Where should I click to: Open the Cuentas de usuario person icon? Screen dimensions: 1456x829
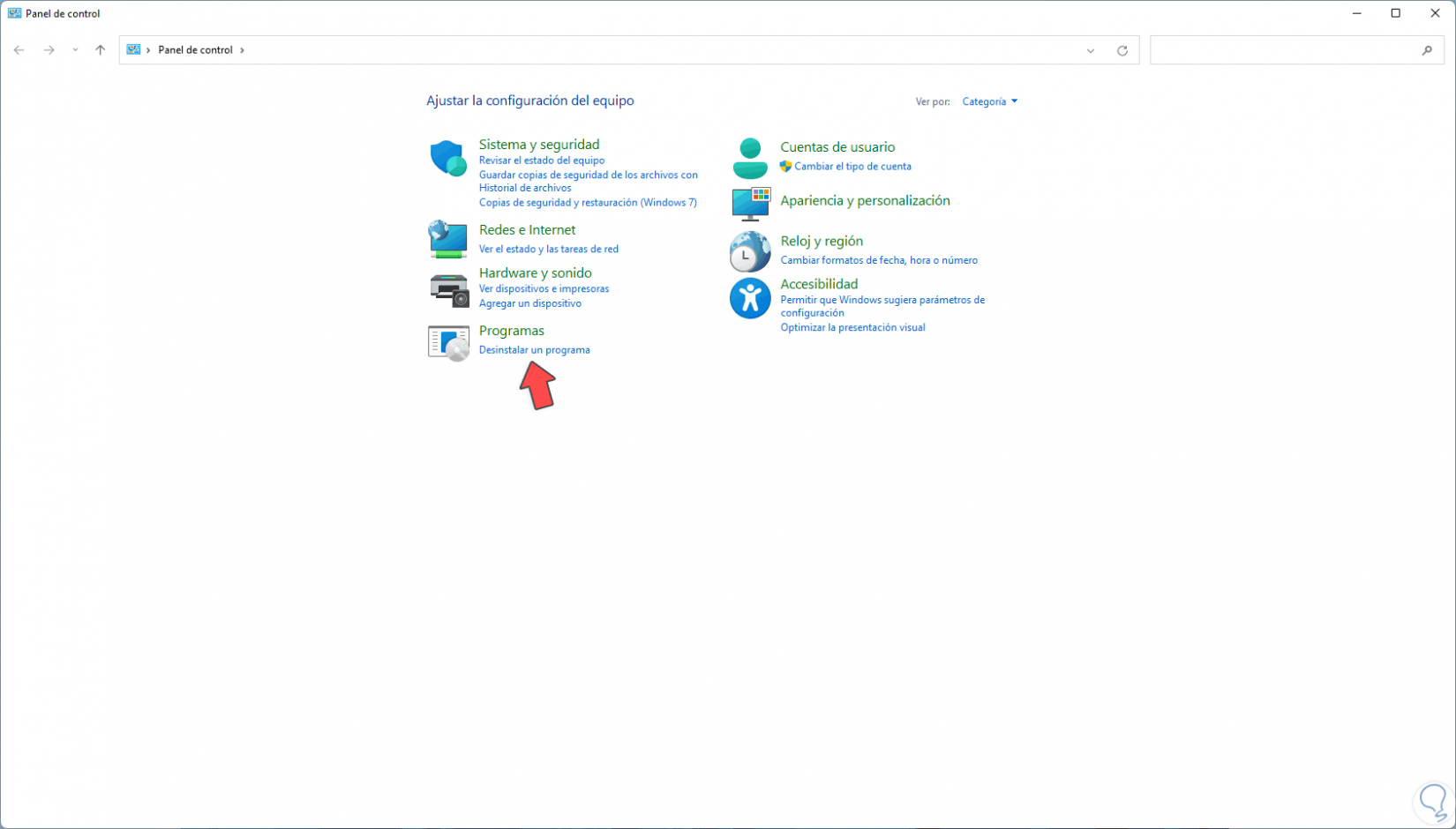pos(750,158)
